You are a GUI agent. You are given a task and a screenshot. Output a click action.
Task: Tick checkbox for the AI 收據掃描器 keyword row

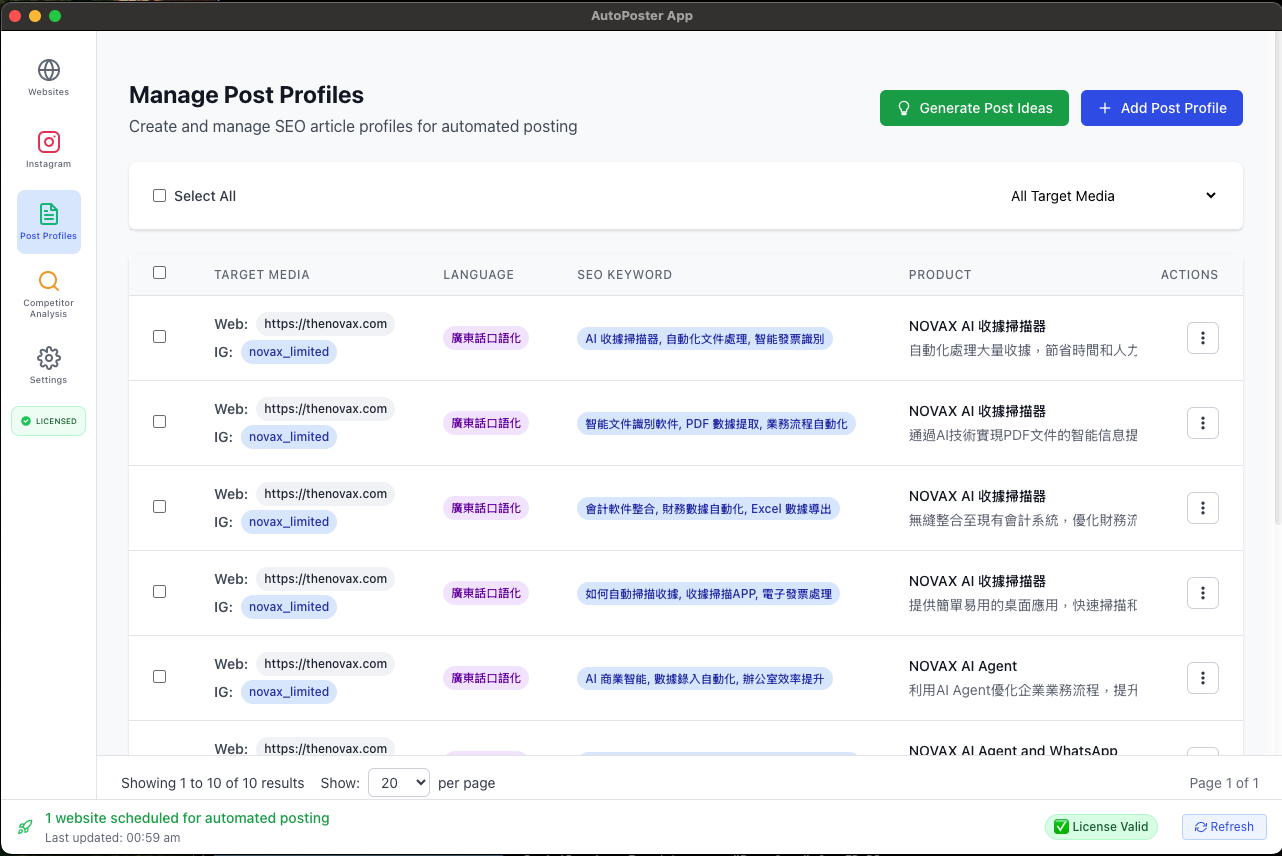pyautogui.click(x=159, y=337)
